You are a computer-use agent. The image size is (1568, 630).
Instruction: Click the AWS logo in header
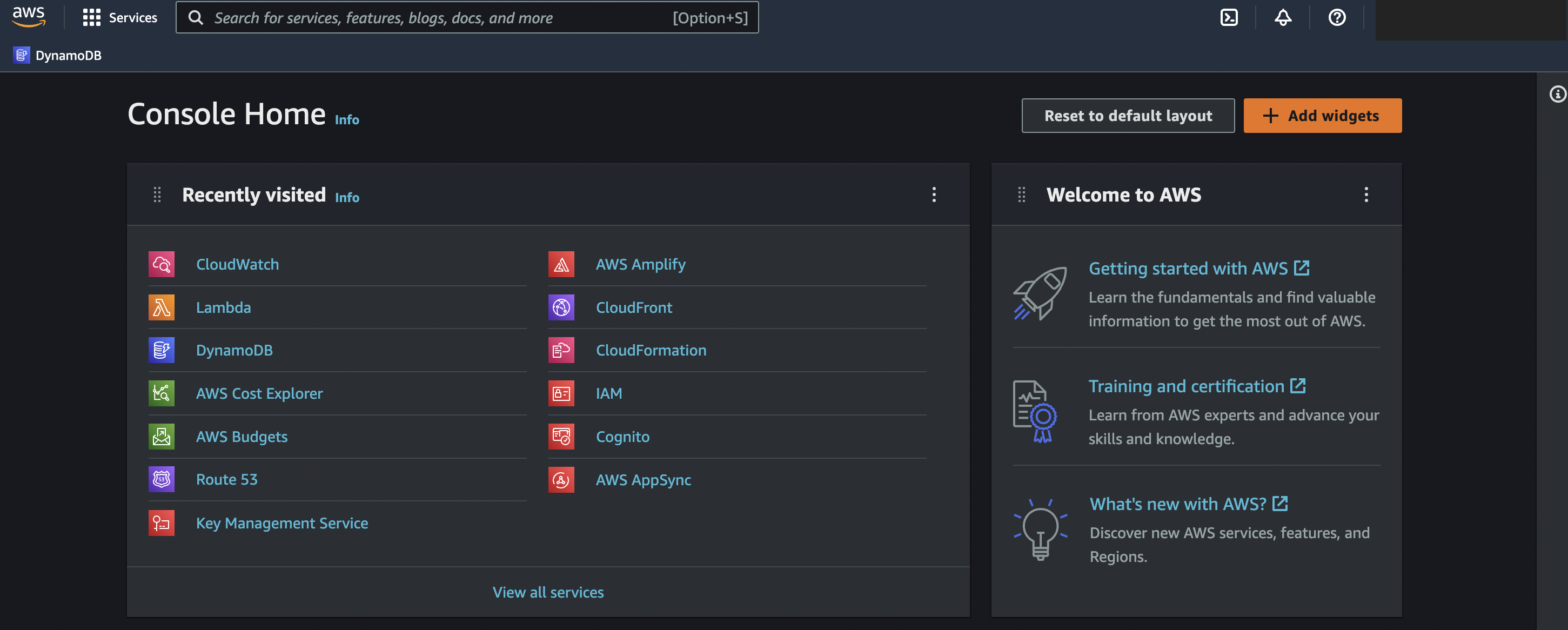[29, 16]
